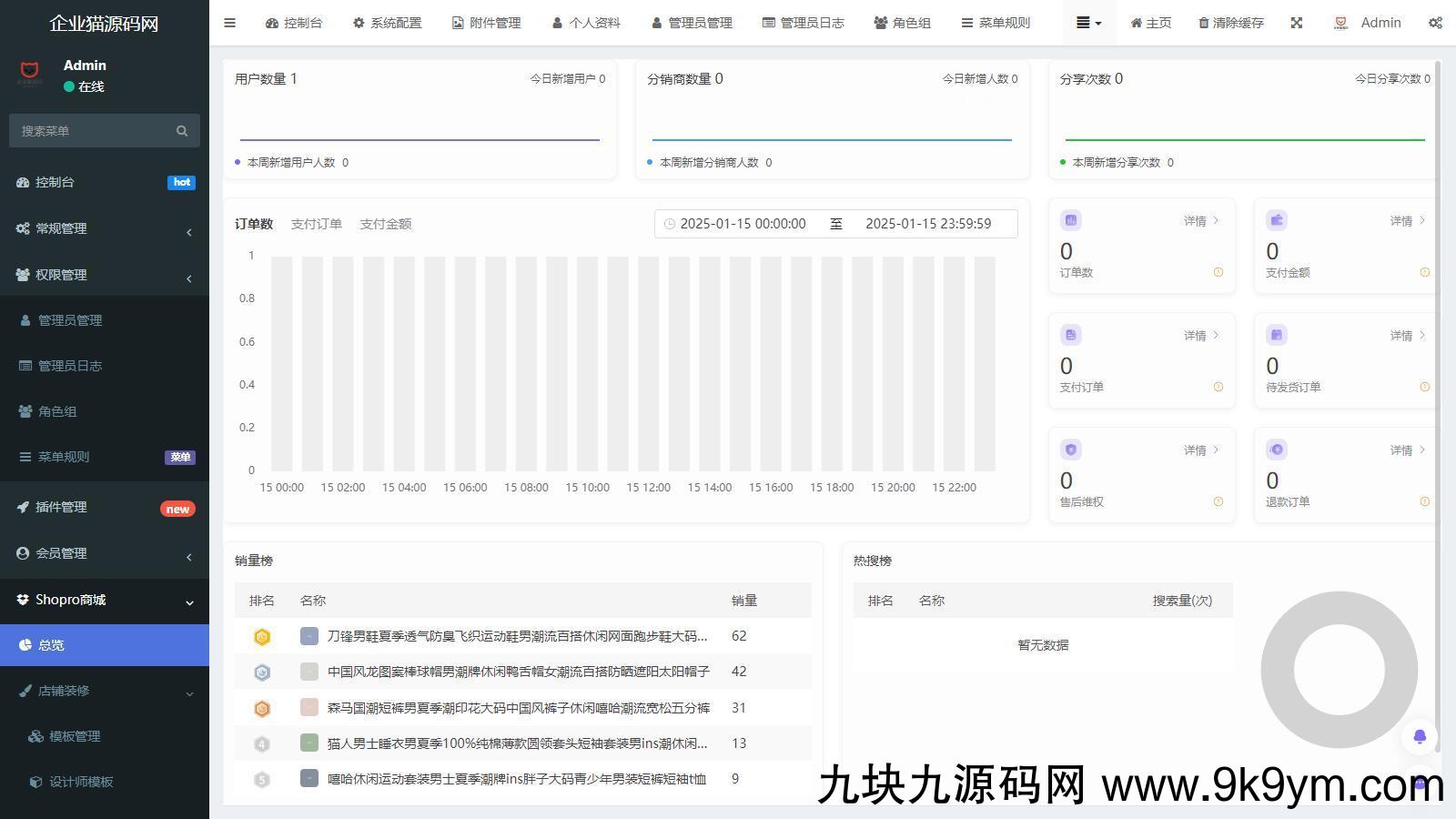Click the info icon on 订单数 card

[x=1218, y=272]
